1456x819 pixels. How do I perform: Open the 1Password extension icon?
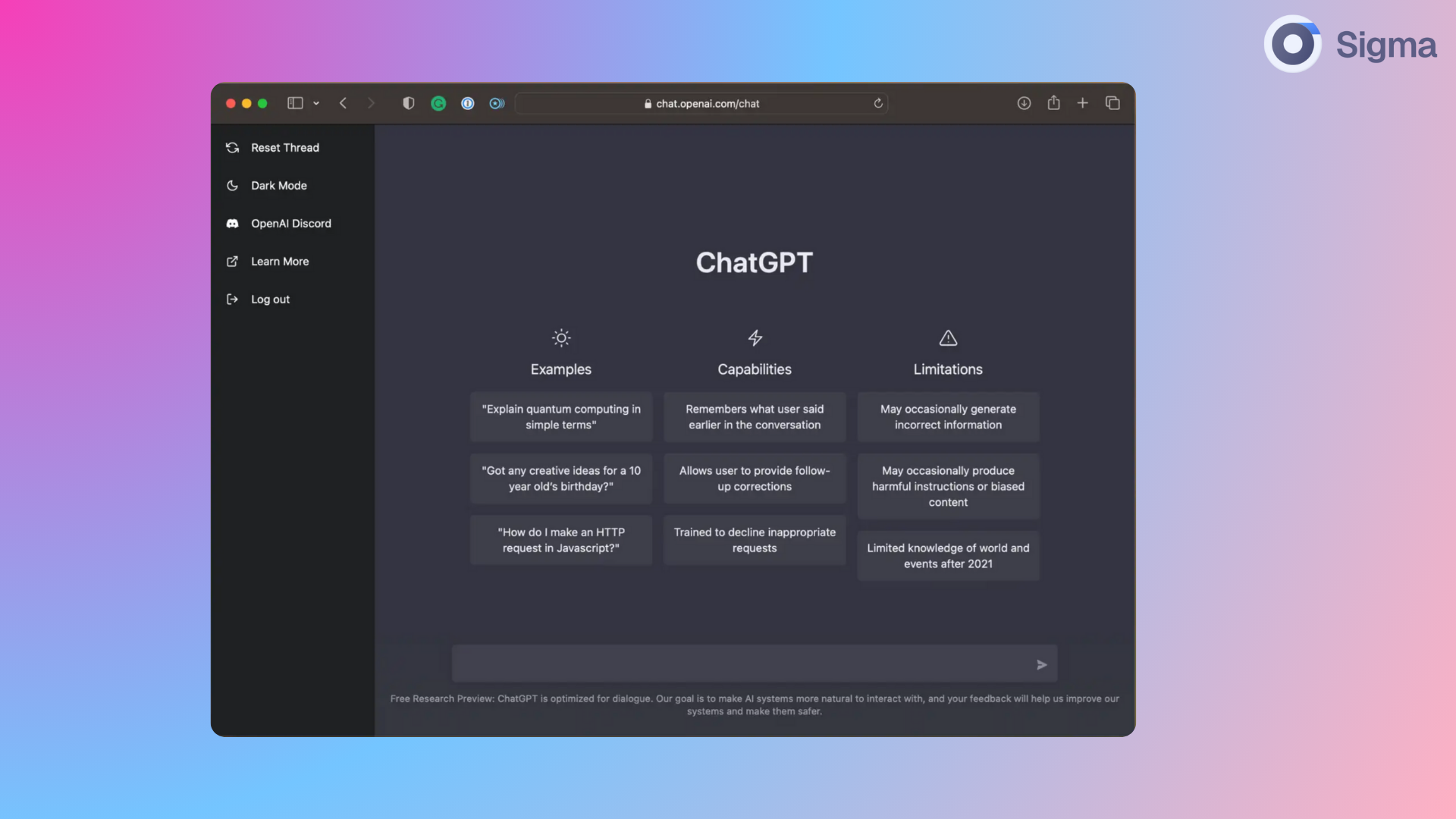point(468,103)
